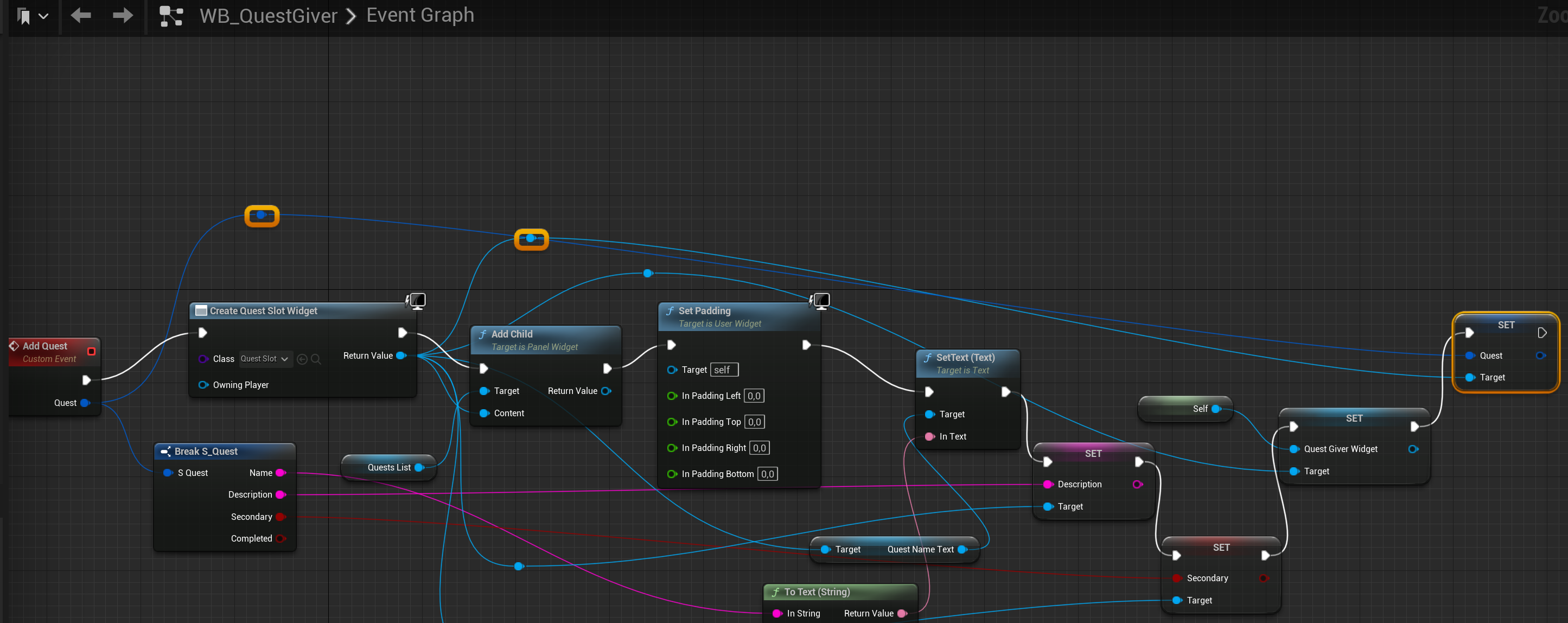This screenshot has height=623, width=1568.
Task: Expand the bookmarks dropdown chevron
Action: [44, 16]
